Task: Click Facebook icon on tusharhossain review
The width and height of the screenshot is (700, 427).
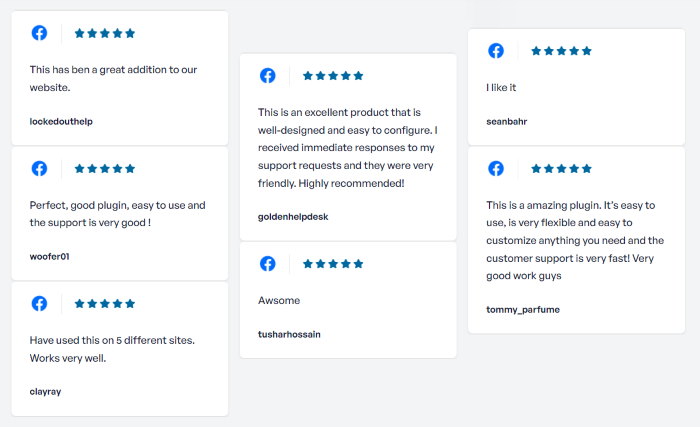Action: (x=268, y=264)
